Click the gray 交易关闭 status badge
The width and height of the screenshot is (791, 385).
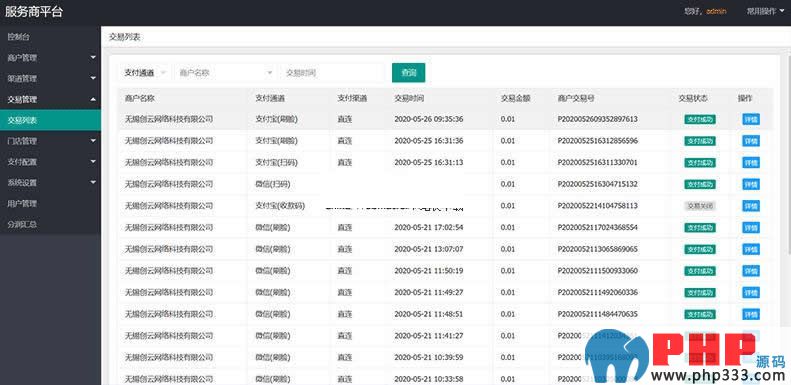(700, 206)
